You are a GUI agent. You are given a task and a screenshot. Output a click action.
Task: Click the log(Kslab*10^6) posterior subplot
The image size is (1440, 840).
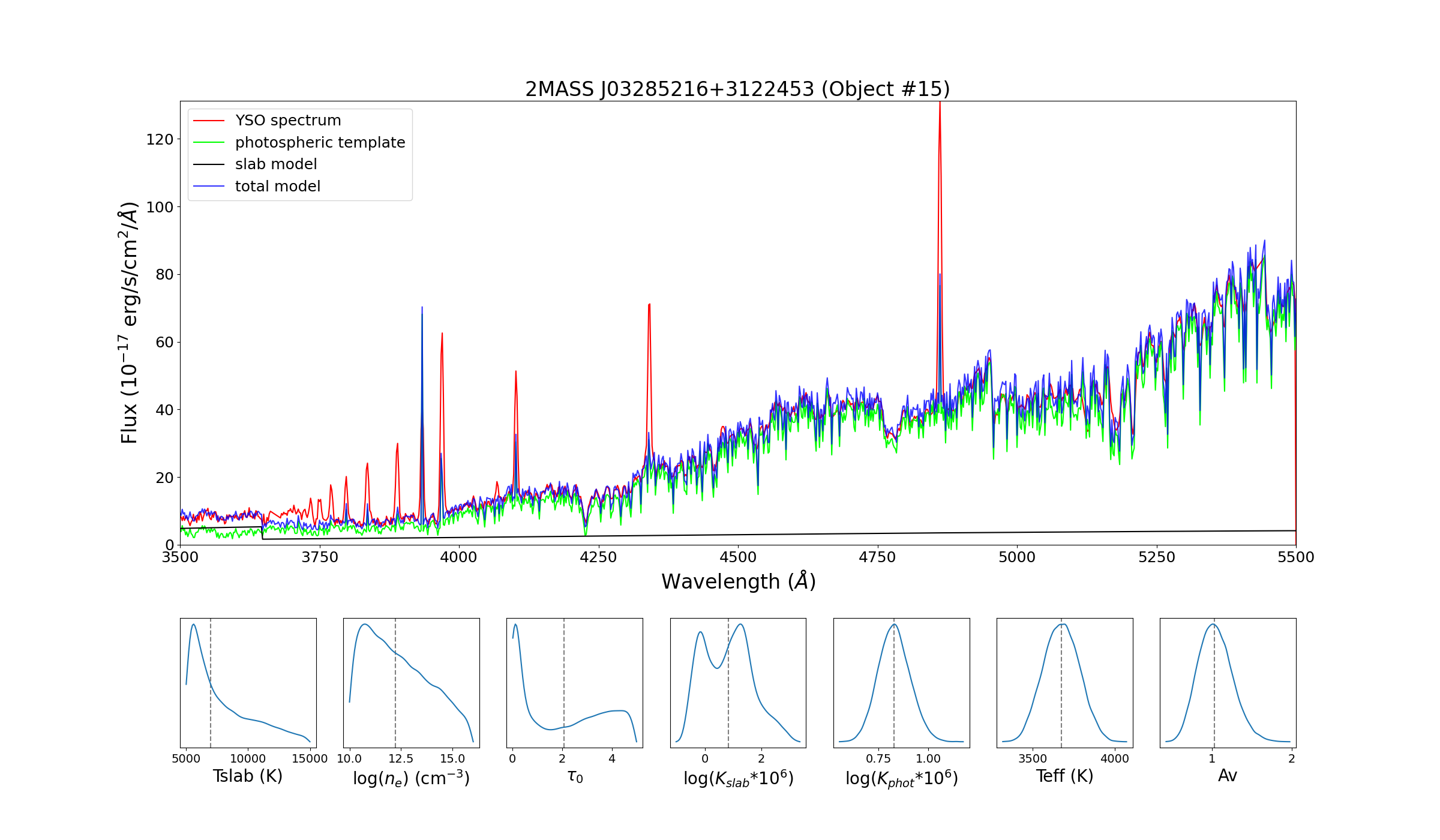pos(738,683)
